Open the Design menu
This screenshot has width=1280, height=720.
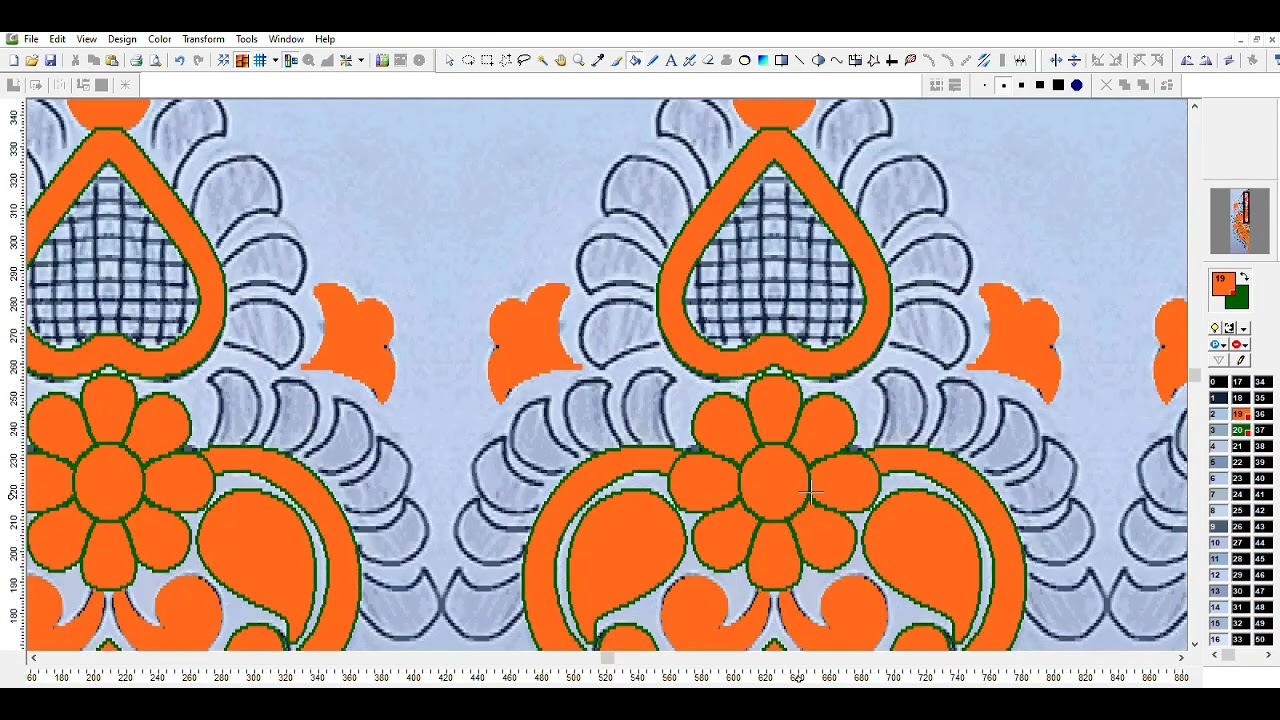[x=122, y=39]
